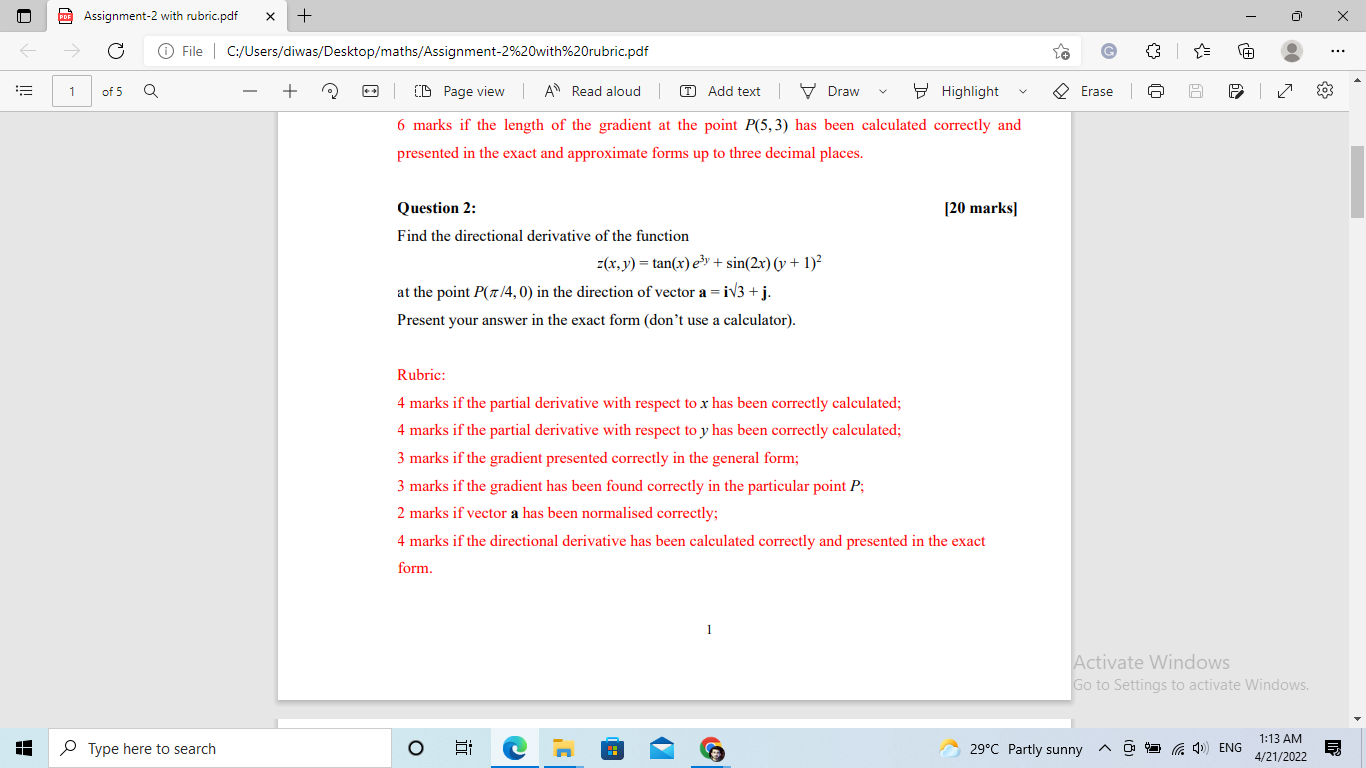Fit the PDF to page width
Screen dimensions: 1366x768
click(x=370, y=91)
